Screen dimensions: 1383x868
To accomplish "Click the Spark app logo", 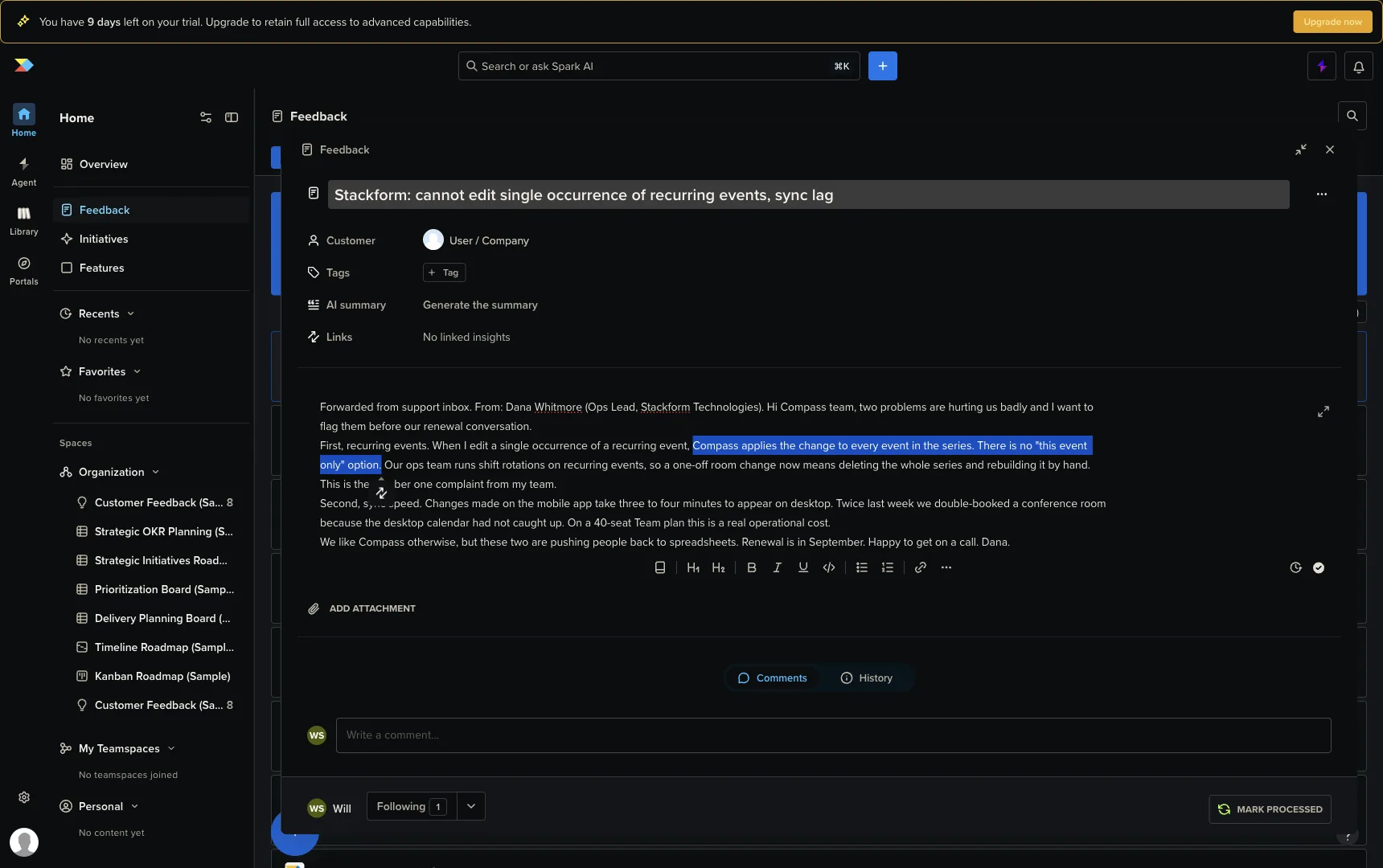I will [24, 65].
